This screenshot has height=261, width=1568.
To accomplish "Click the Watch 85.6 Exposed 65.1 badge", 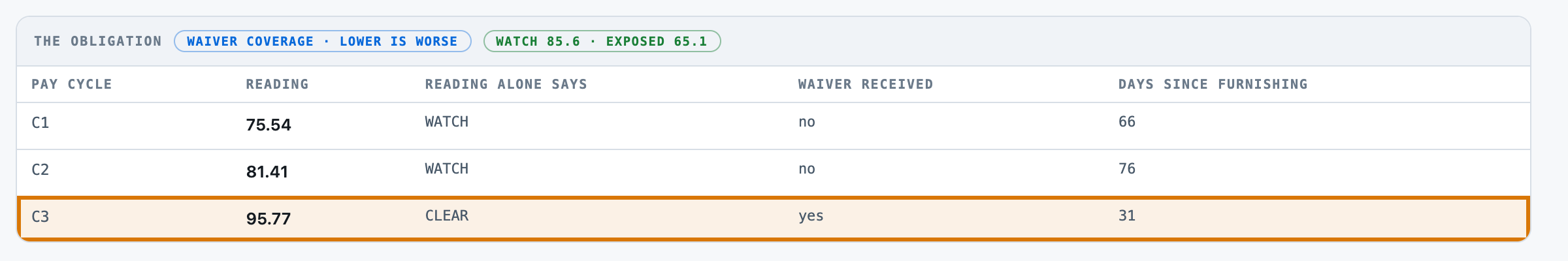I will pos(602,41).
